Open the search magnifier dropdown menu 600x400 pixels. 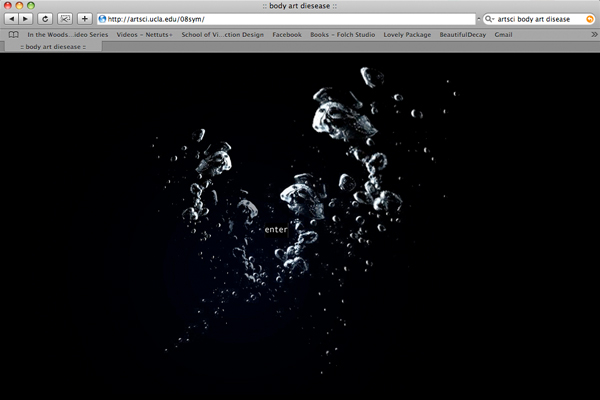point(488,19)
